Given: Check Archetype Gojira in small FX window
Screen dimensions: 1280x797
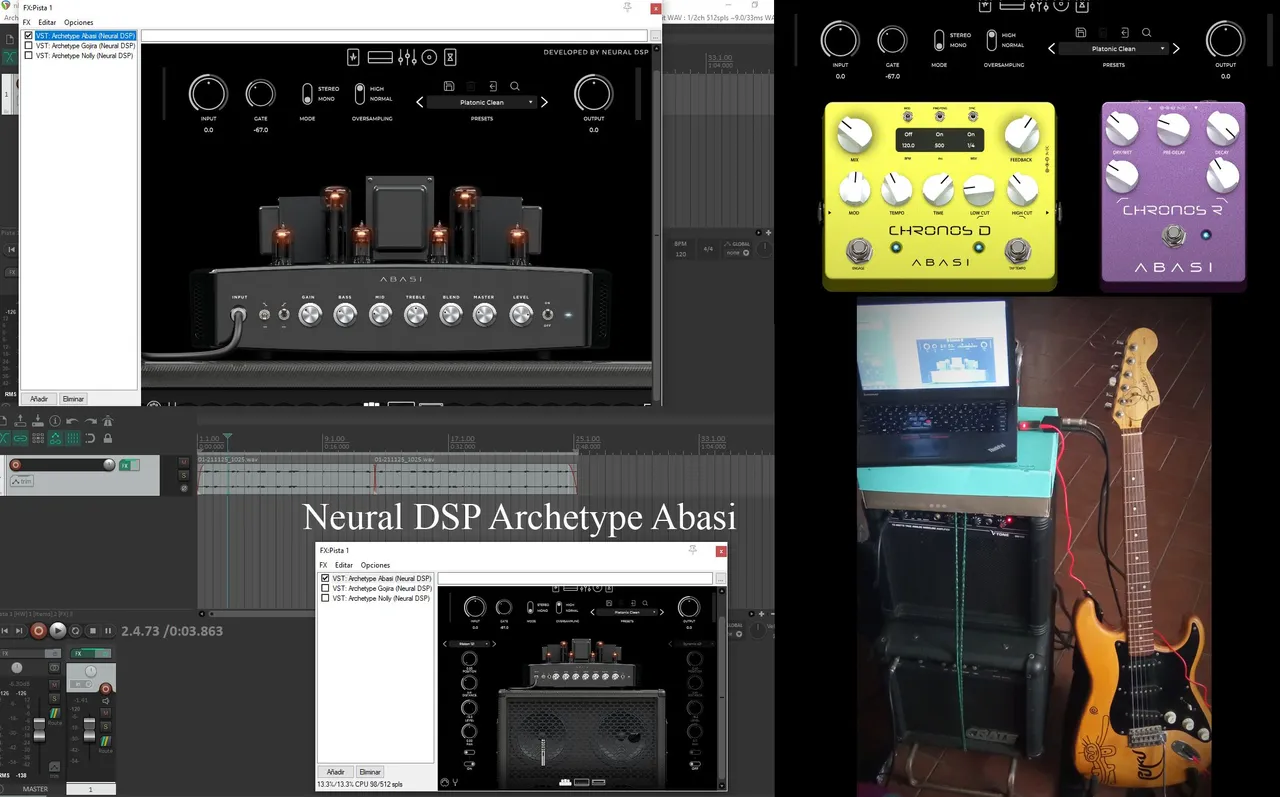Looking at the screenshot, I should coord(325,588).
